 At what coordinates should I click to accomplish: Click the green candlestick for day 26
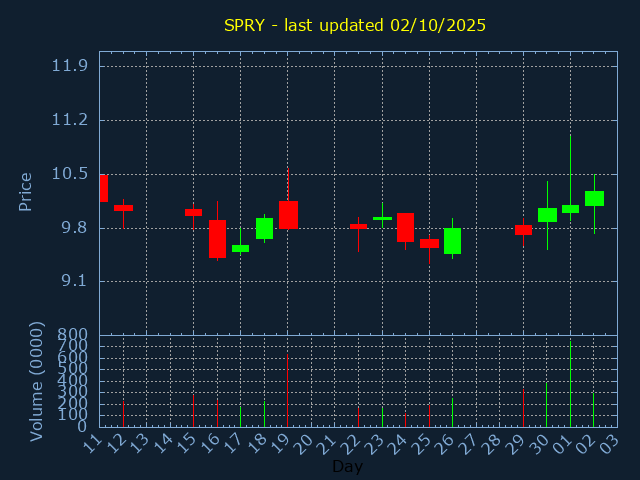point(452,241)
